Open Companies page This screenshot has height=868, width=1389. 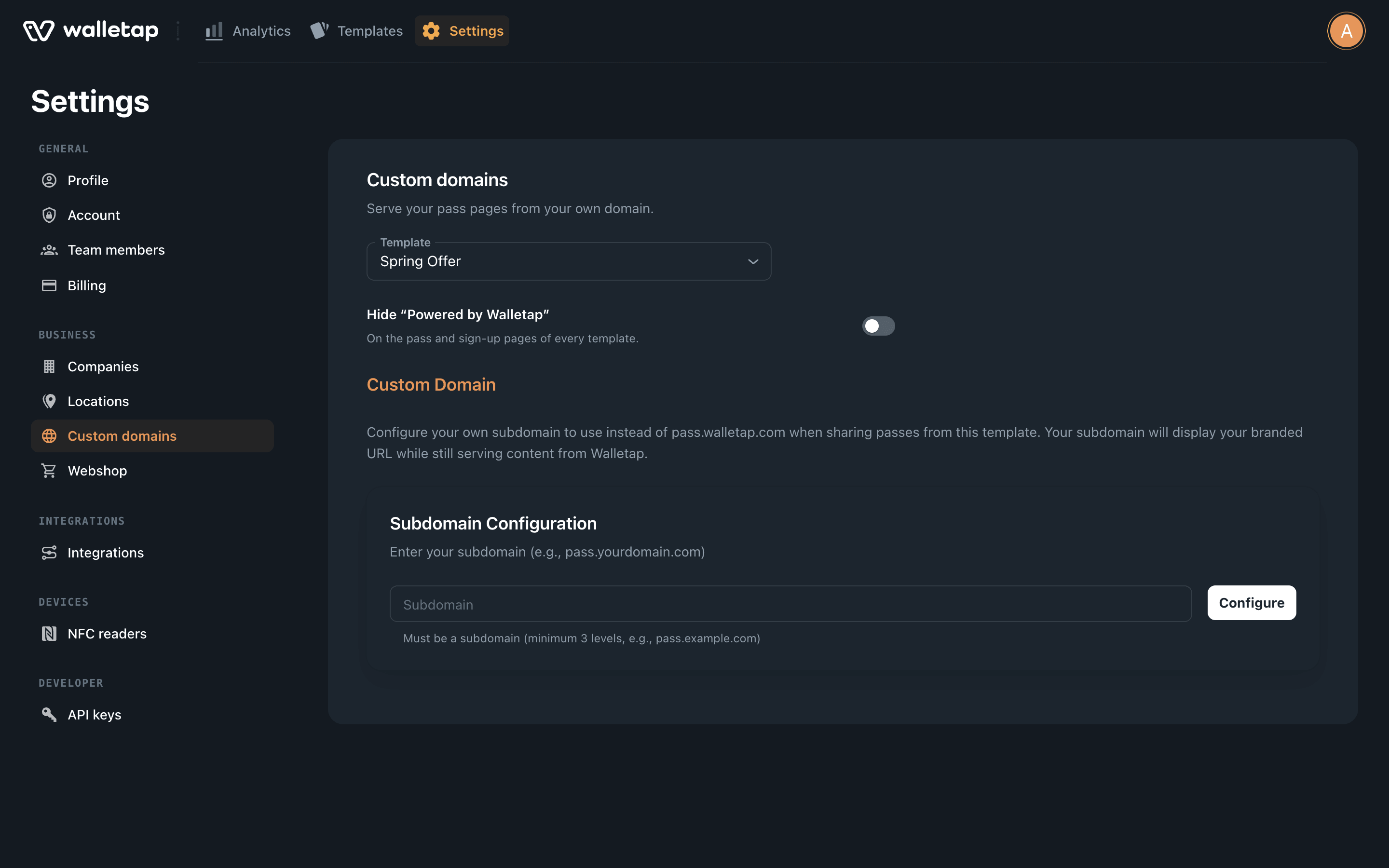[x=152, y=366]
